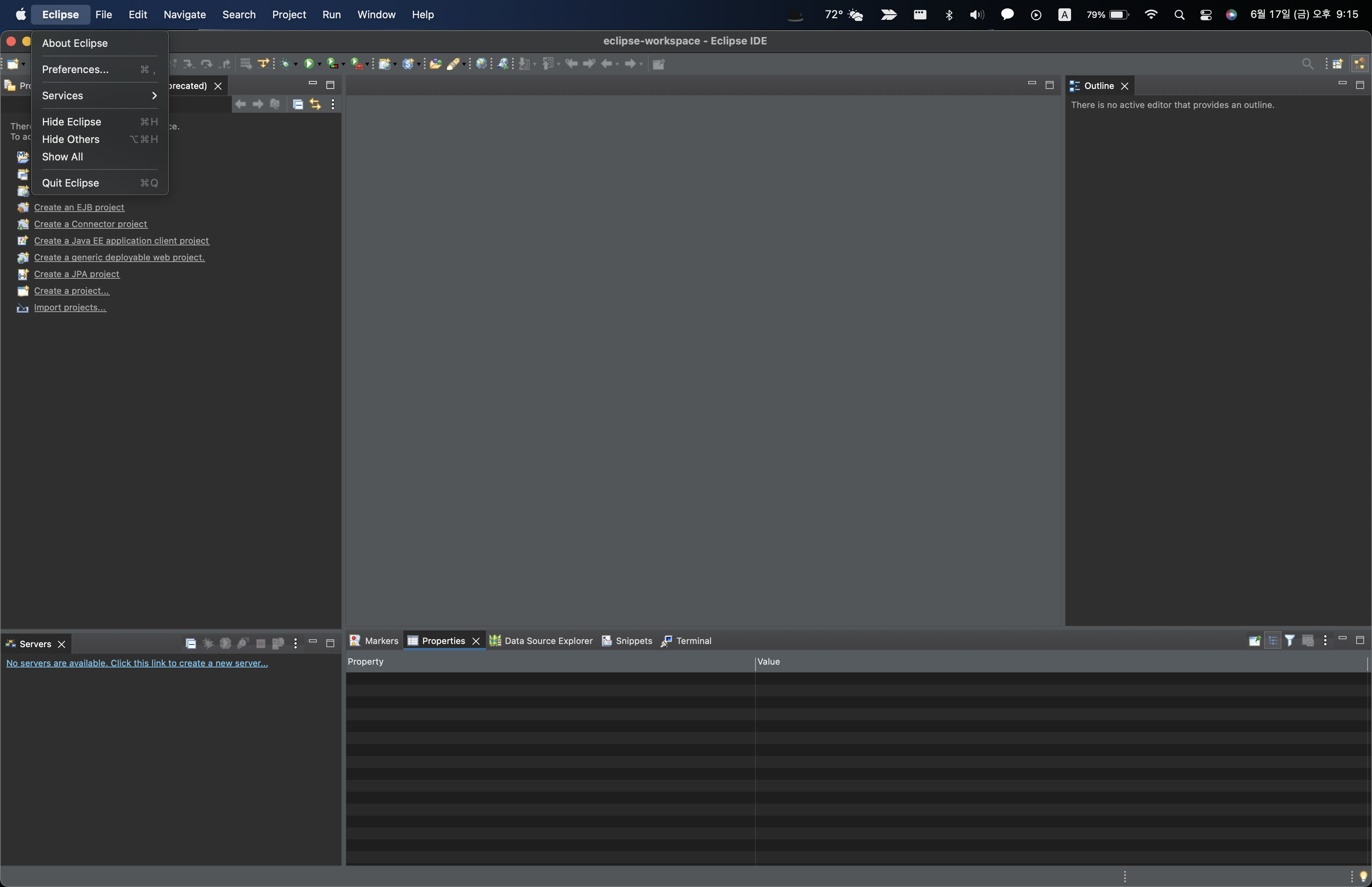Open the Run button dropdown arrow
Viewport: 1372px width, 887px height.
(x=320, y=64)
